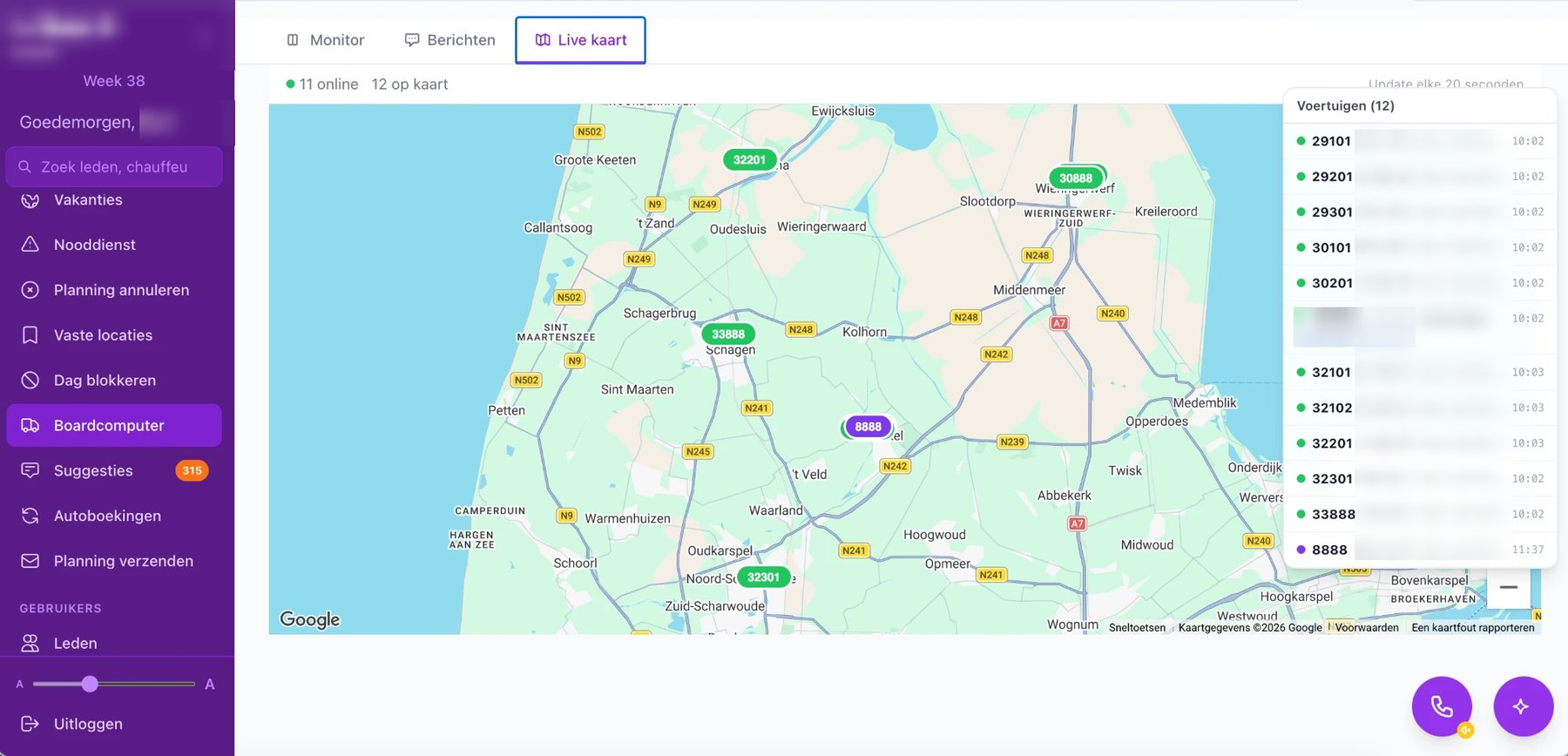This screenshot has height=756, width=1568.
Task: Select map marker 32301
Action: [763, 577]
